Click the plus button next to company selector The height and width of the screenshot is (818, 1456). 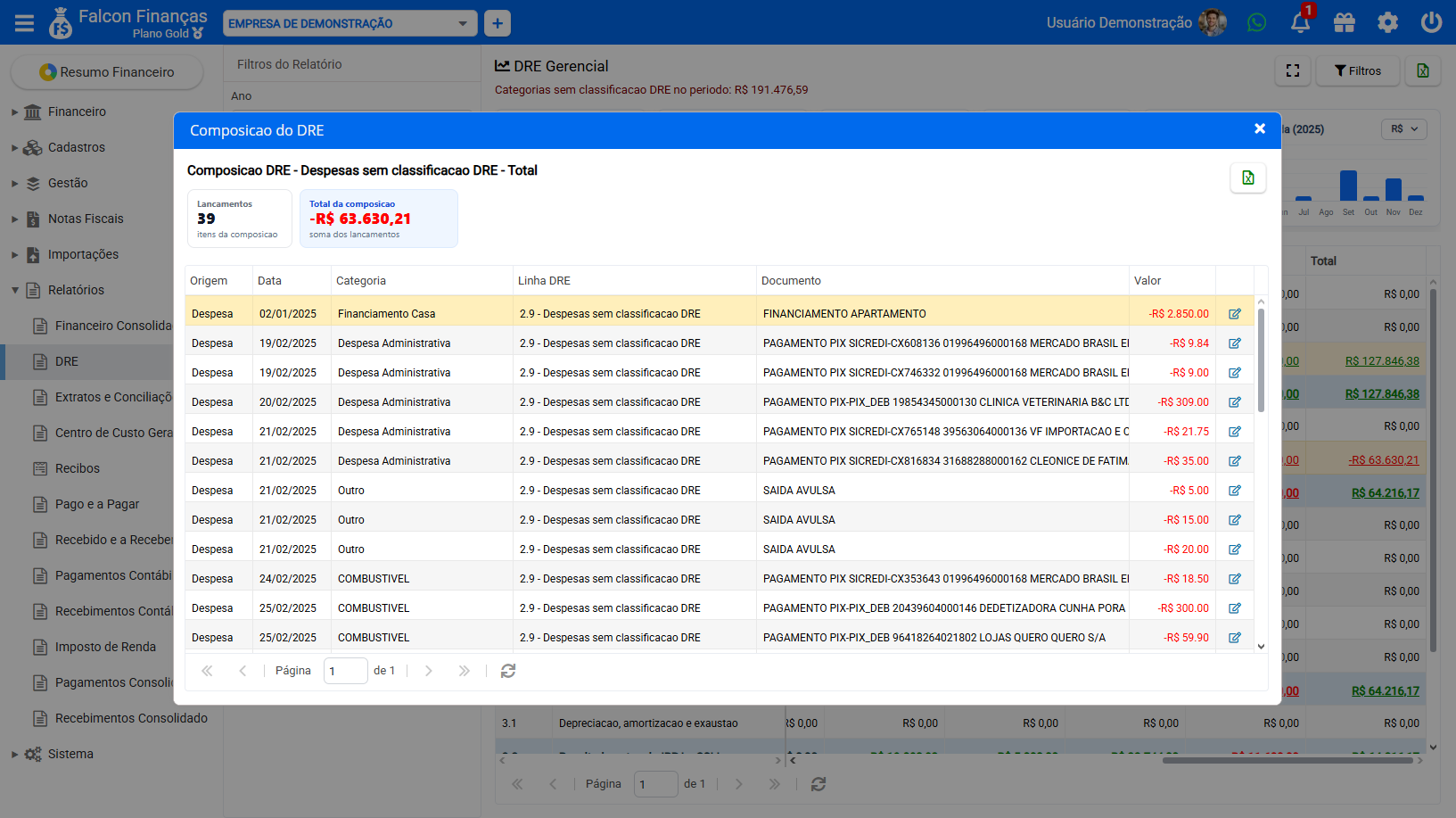(498, 23)
